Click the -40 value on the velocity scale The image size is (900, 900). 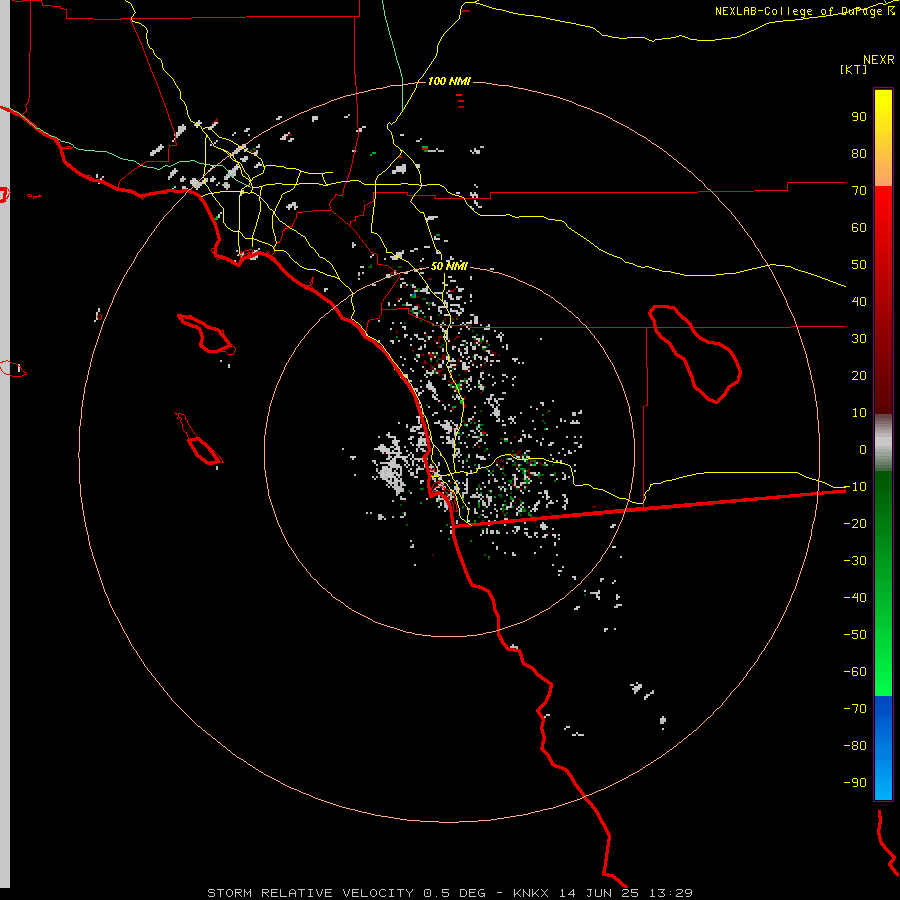855,598
